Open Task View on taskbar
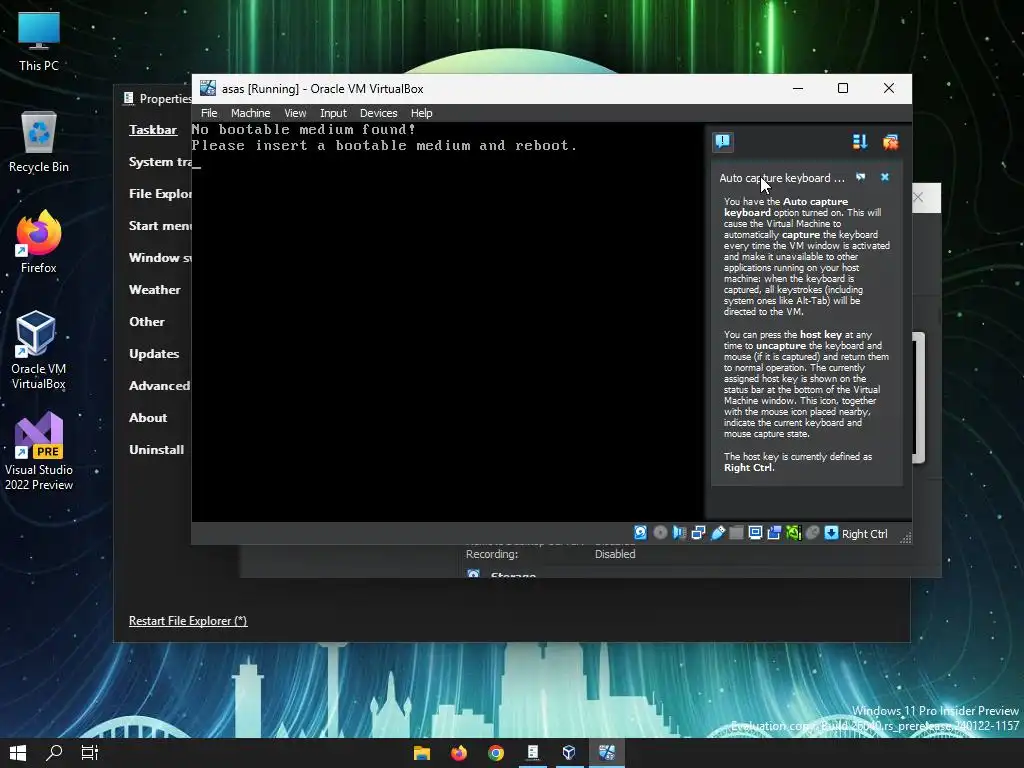This screenshot has height=768, width=1024. pyautogui.click(x=89, y=753)
